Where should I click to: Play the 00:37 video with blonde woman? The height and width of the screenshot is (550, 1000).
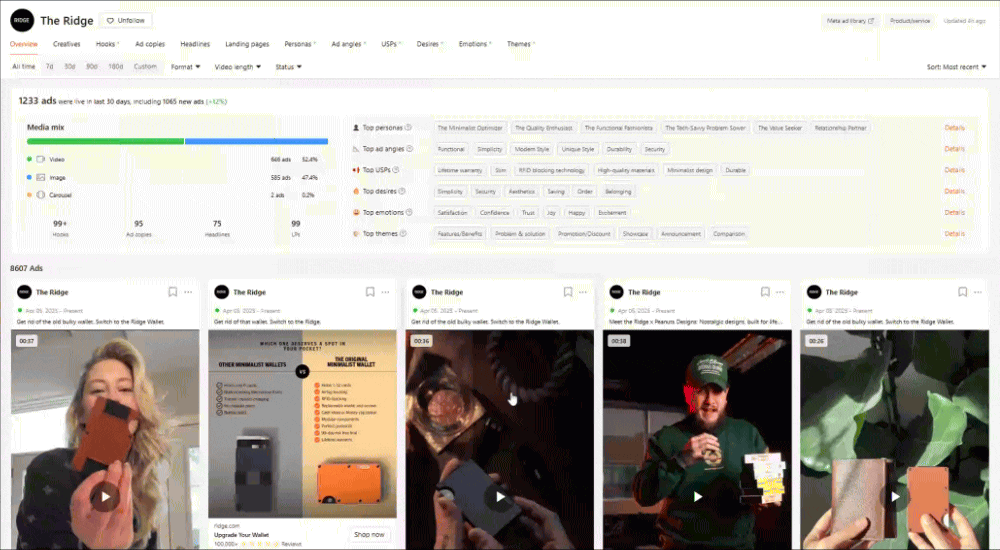click(105, 496)
